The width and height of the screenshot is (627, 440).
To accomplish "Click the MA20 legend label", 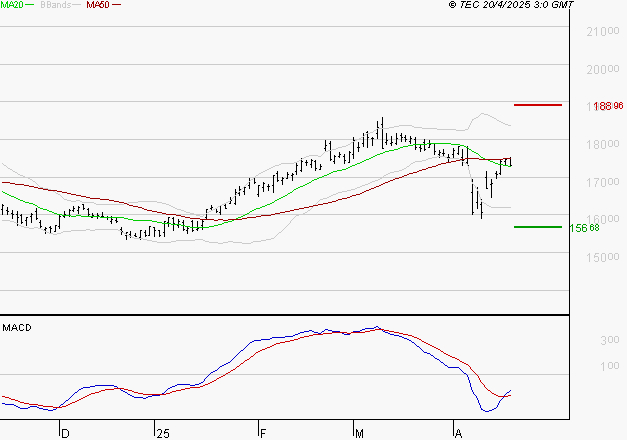I will [x=12, y=5].
